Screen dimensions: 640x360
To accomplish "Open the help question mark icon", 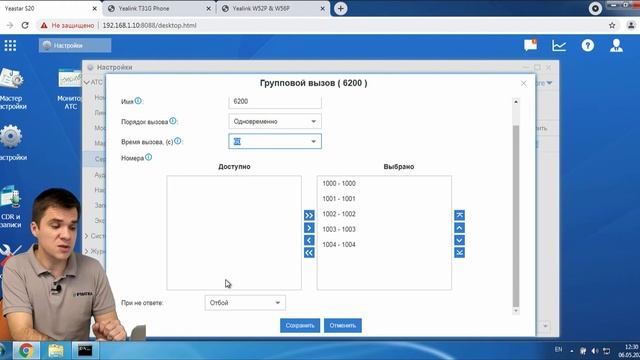I will pyautogui.click(x=588, y=45).
